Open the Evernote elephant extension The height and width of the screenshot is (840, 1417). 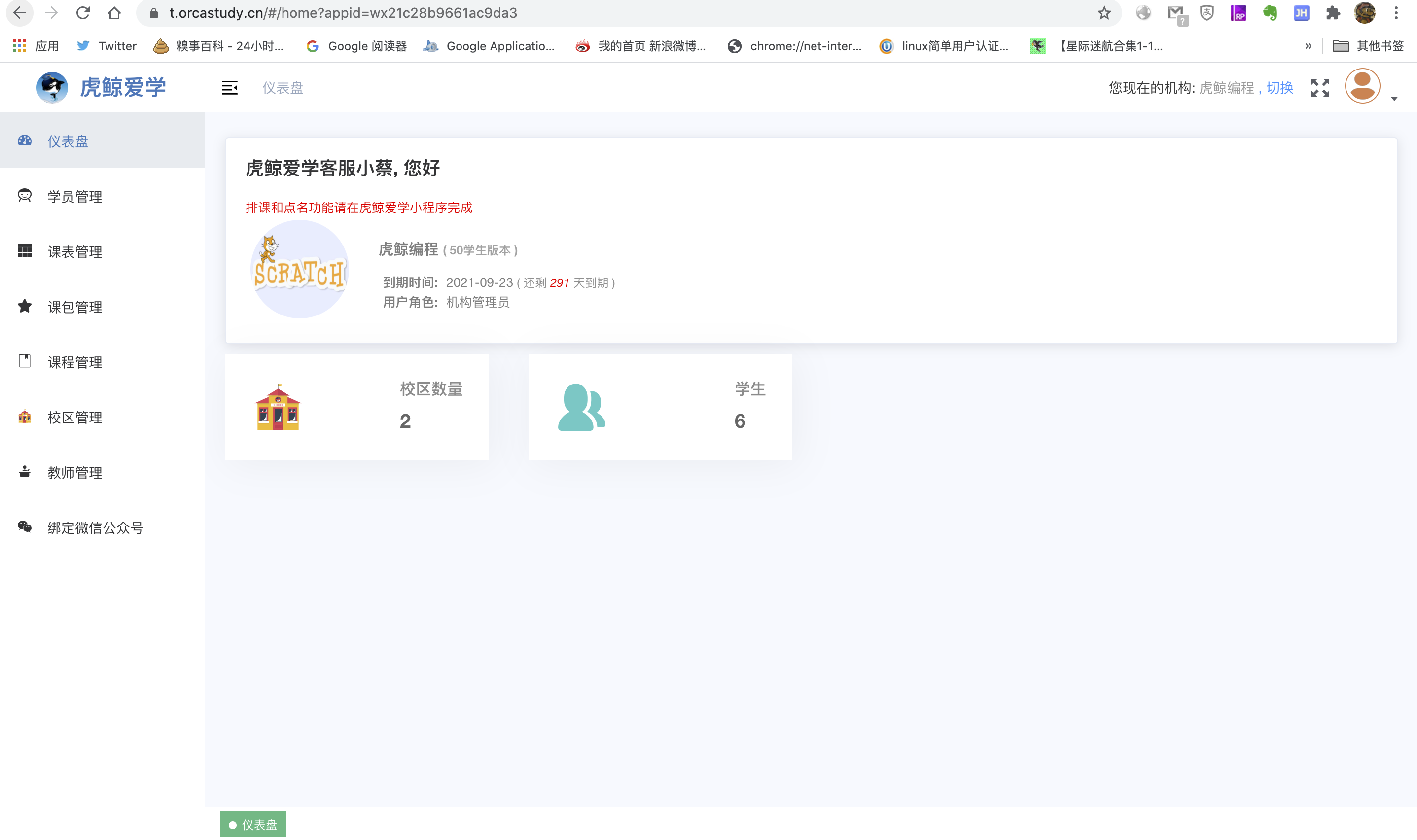coord(1269,12)
